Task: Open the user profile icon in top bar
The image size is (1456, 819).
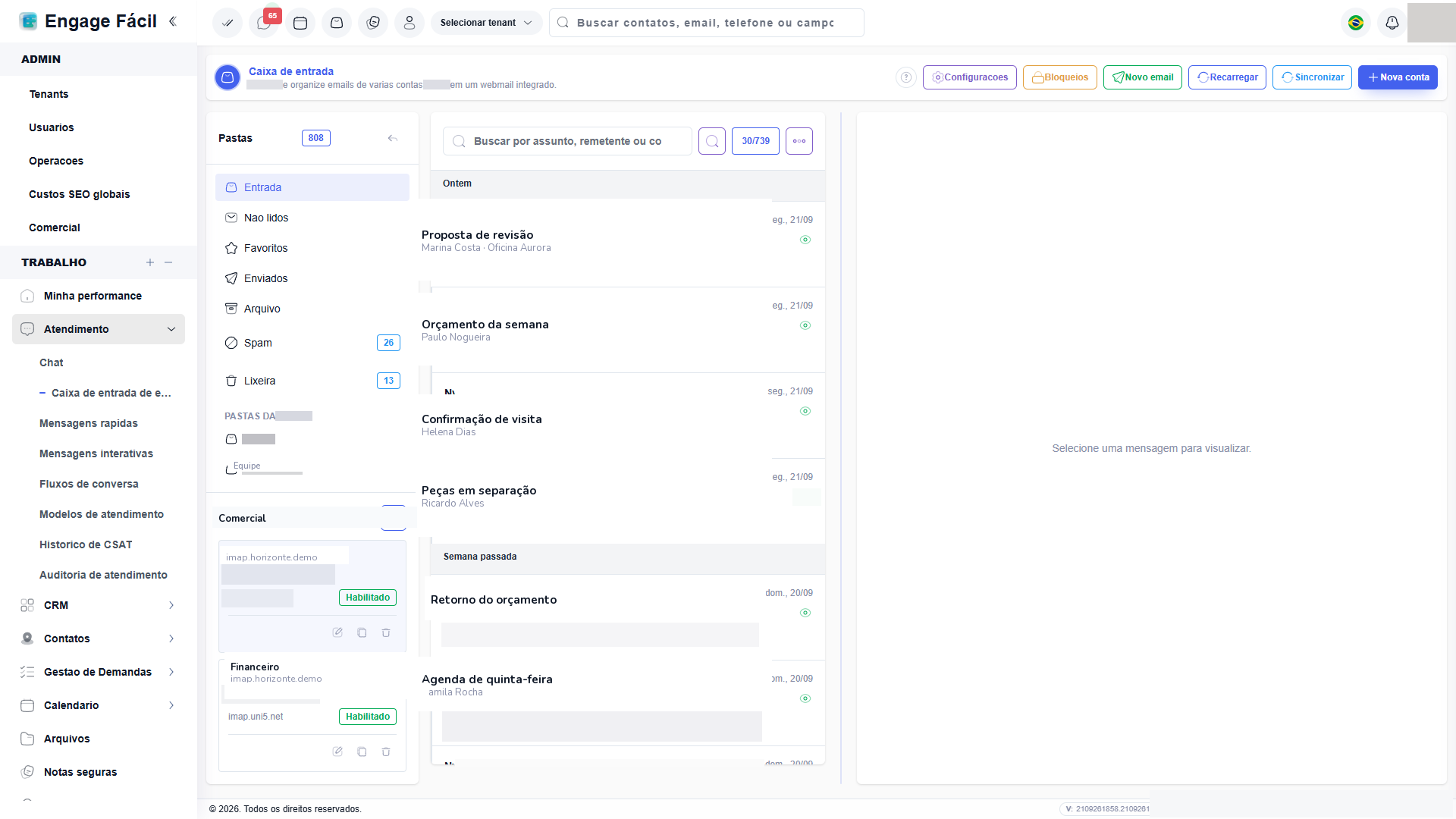Action: [409, 23]
